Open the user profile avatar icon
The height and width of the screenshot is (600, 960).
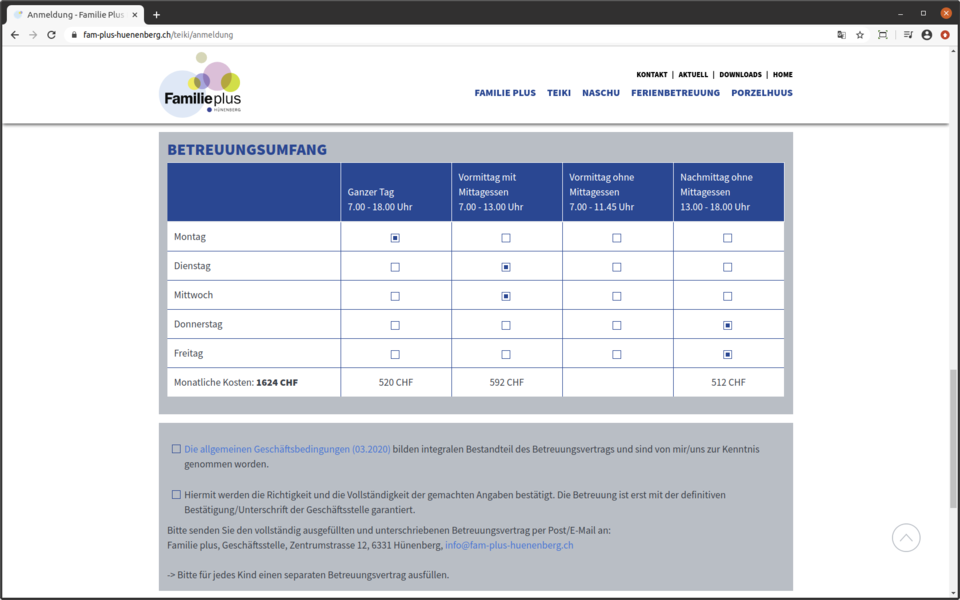point(926,35)
